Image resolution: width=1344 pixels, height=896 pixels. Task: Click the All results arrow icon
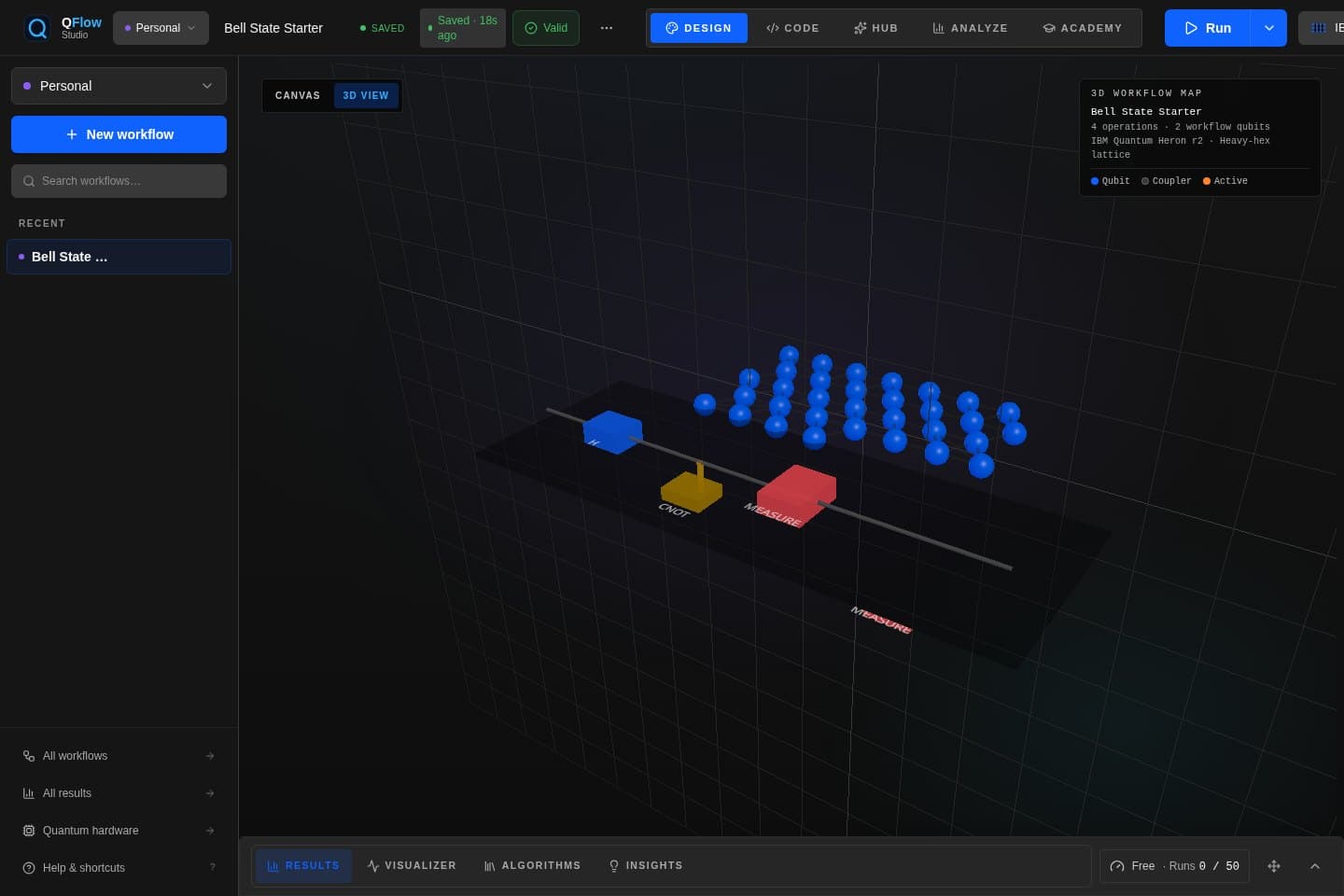(210, 793)
